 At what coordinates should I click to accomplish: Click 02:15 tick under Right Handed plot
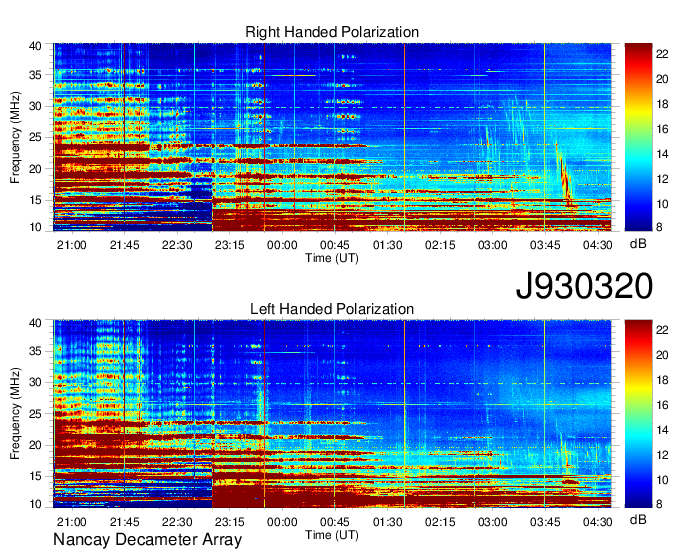[440, 245]
